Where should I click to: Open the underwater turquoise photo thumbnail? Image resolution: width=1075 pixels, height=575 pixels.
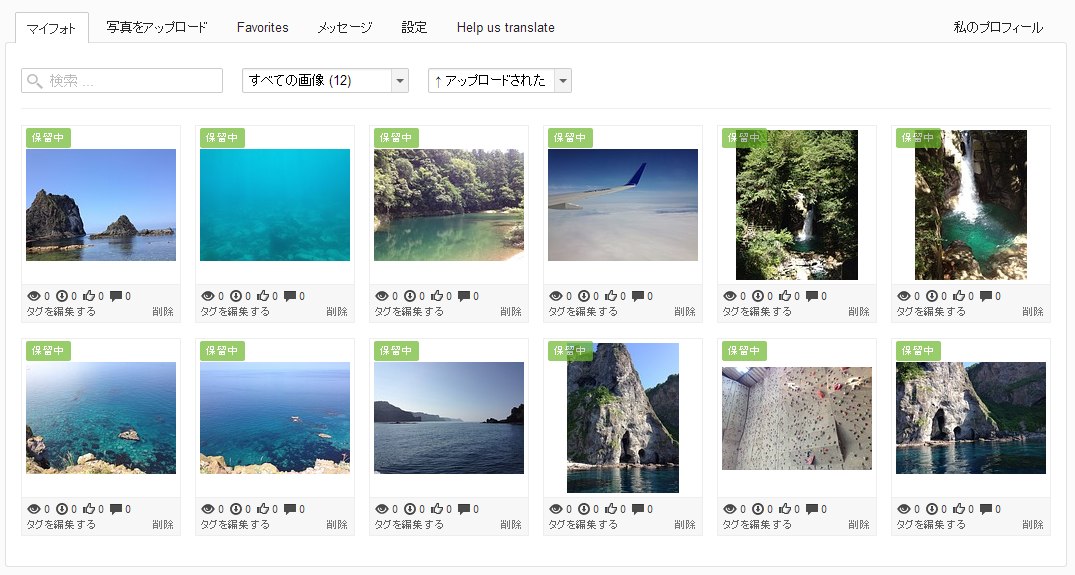tap(275, 205)
